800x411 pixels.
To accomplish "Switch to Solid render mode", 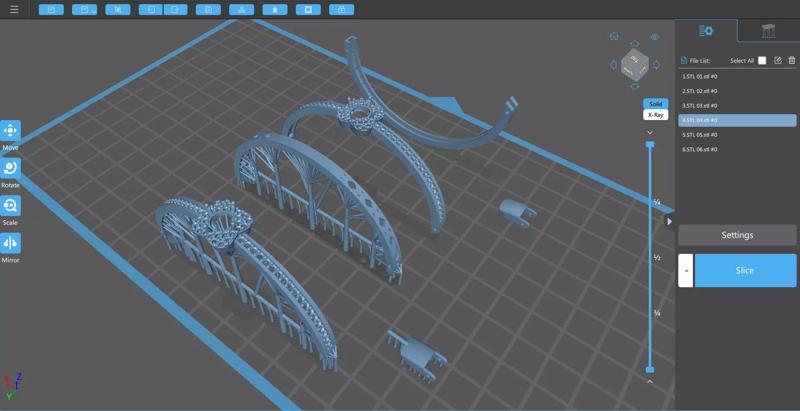I will [656, 104].
